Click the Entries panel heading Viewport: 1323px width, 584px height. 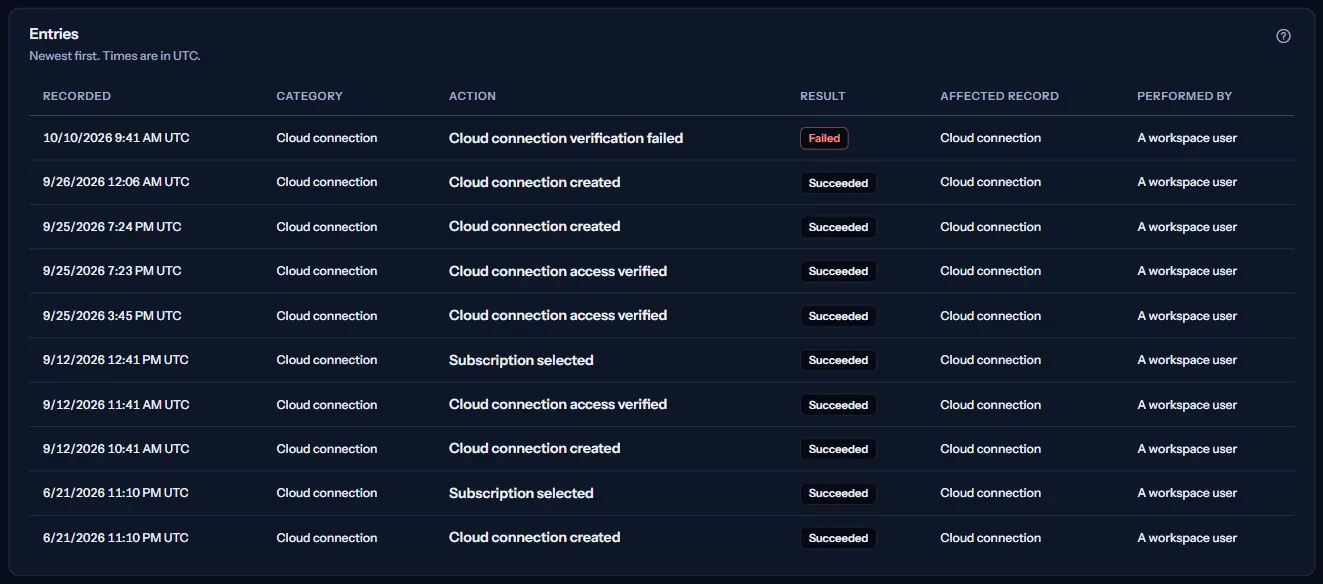tap(54, 34)
